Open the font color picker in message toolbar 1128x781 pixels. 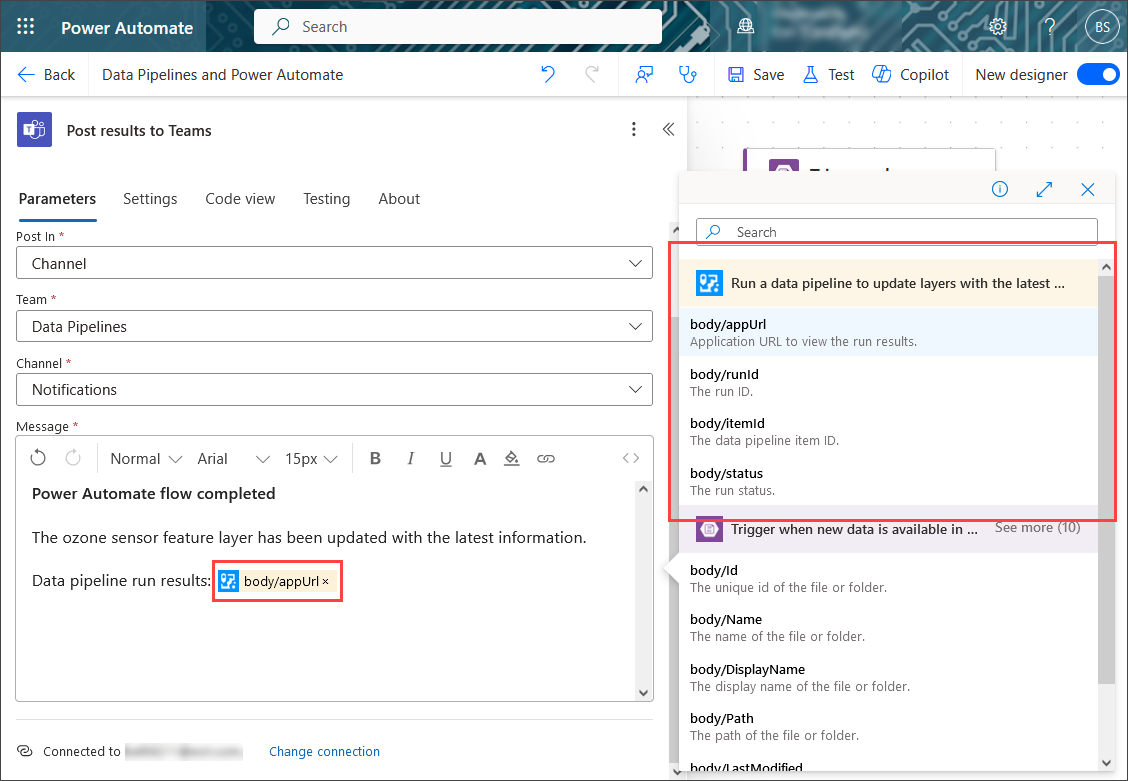pos(480,458)
